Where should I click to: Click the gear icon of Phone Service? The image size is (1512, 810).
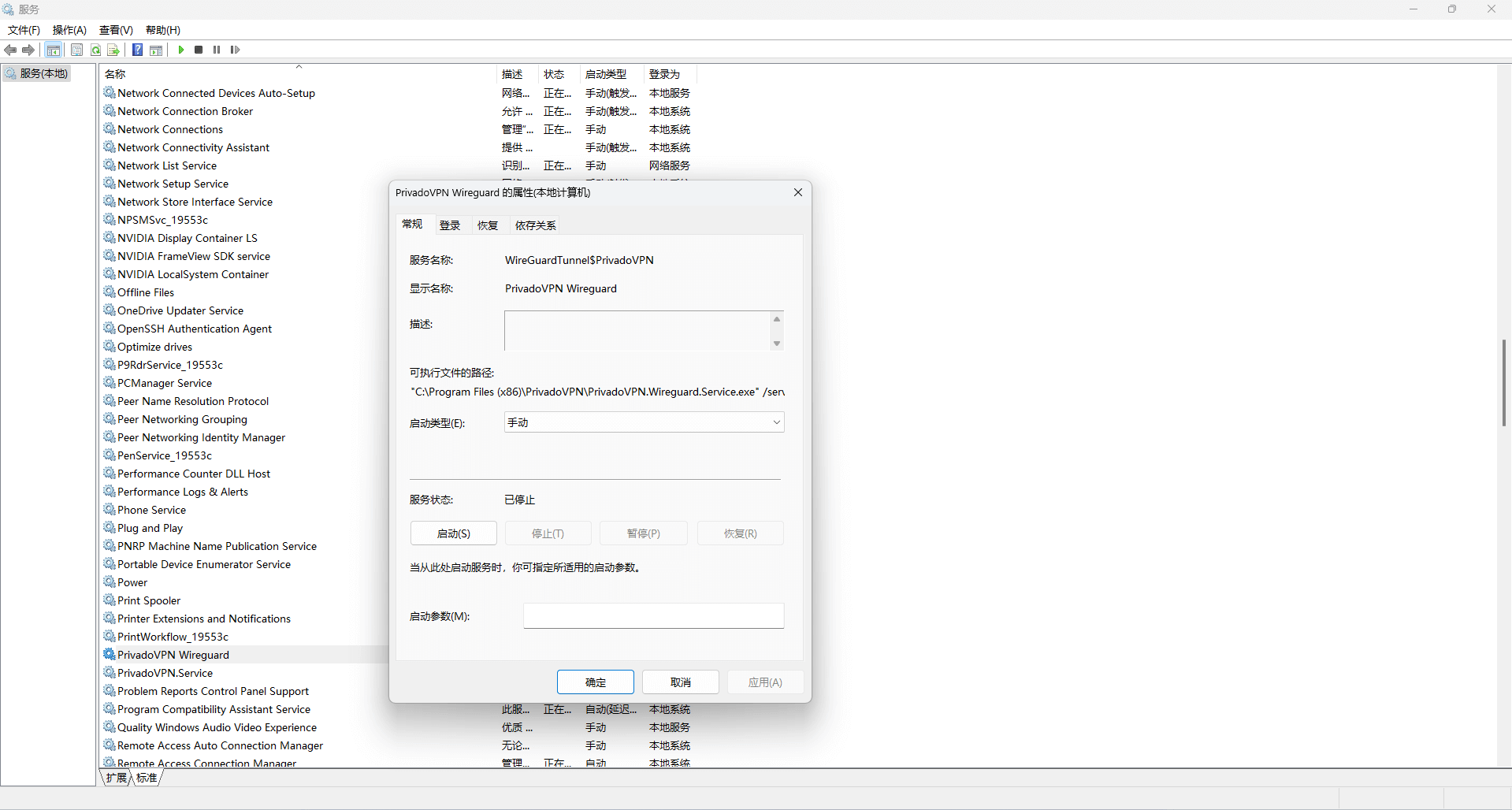[110, 510]
